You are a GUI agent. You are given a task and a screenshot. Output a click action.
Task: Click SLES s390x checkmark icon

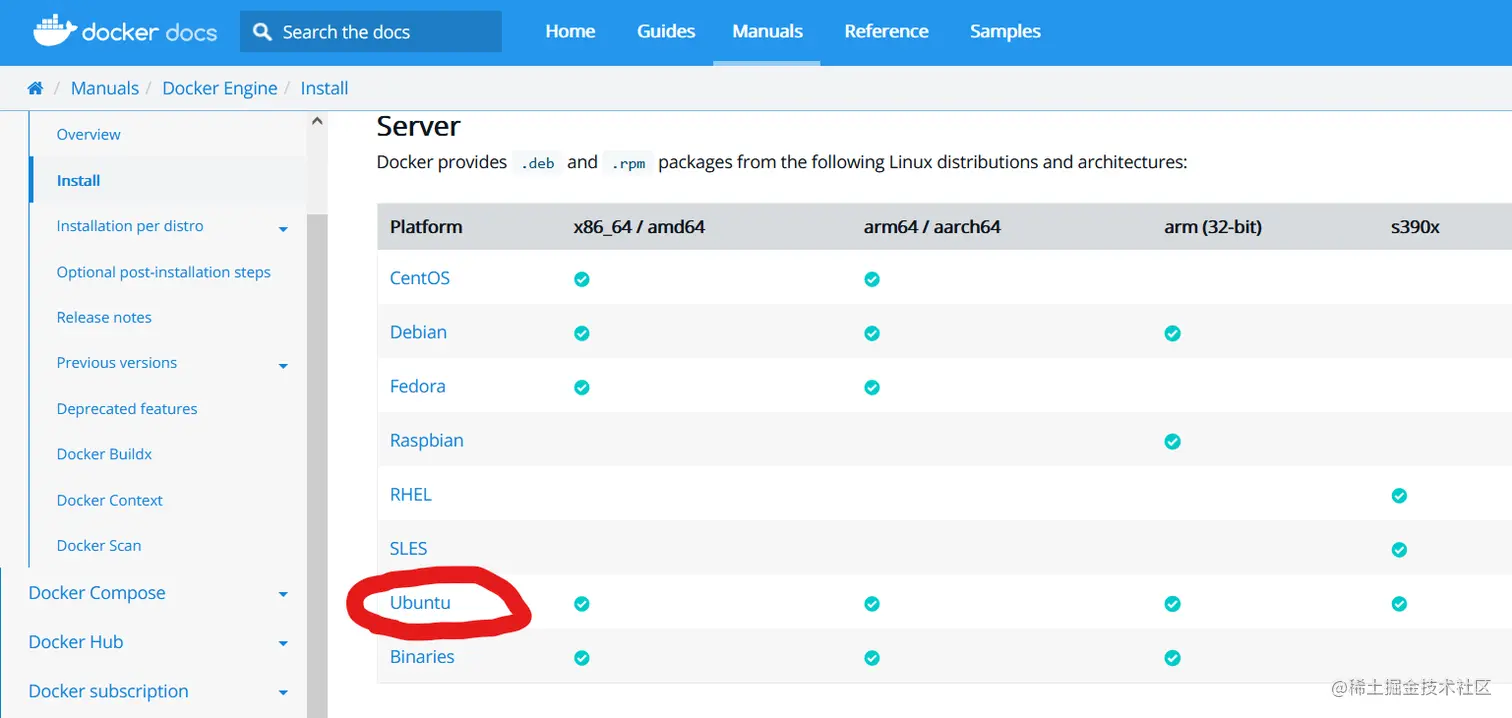point(1400,549)
